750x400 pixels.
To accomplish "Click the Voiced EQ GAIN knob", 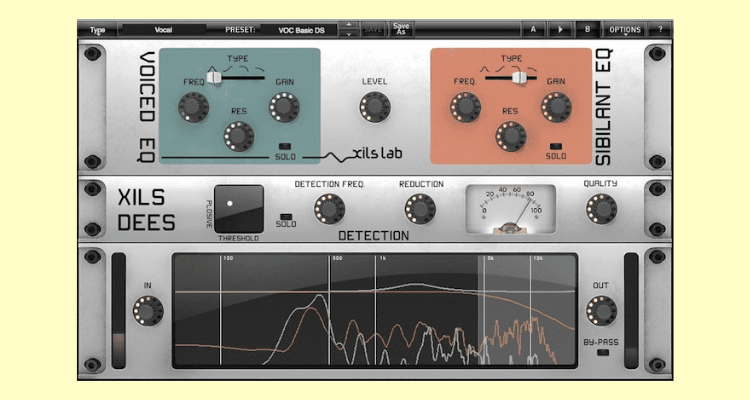I will coord(285,108).
